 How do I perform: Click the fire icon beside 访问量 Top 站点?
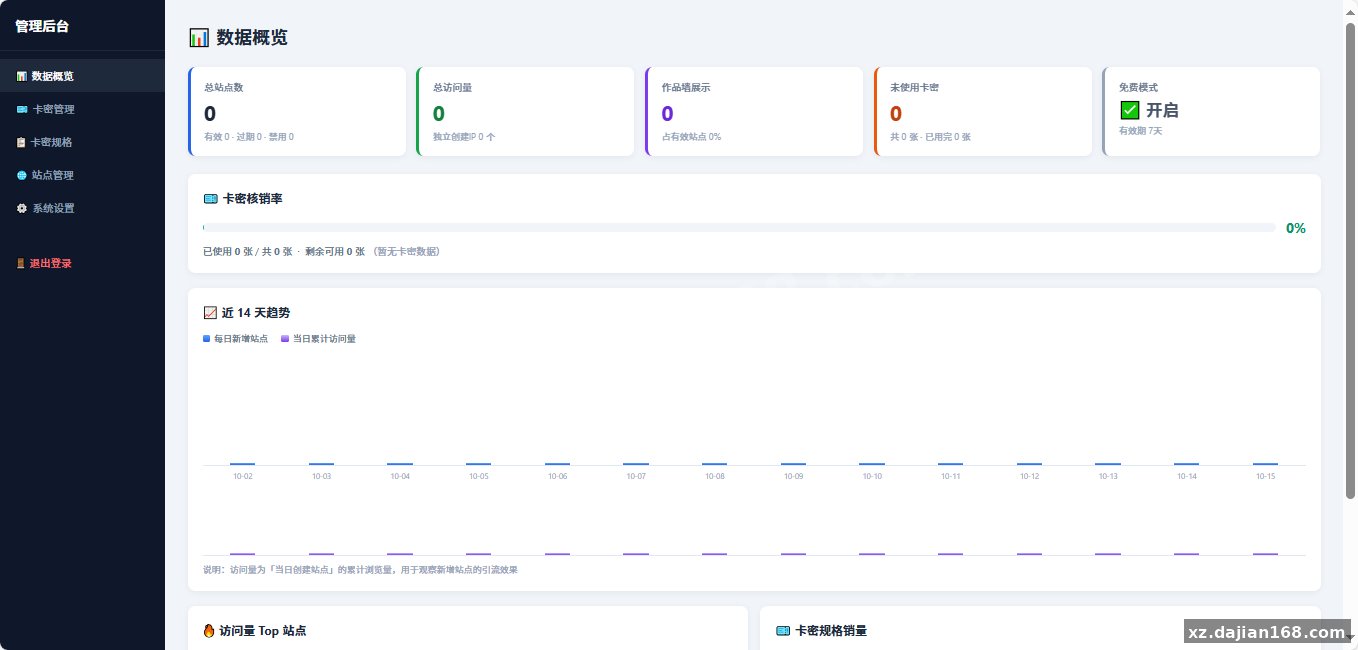[209, 631]
